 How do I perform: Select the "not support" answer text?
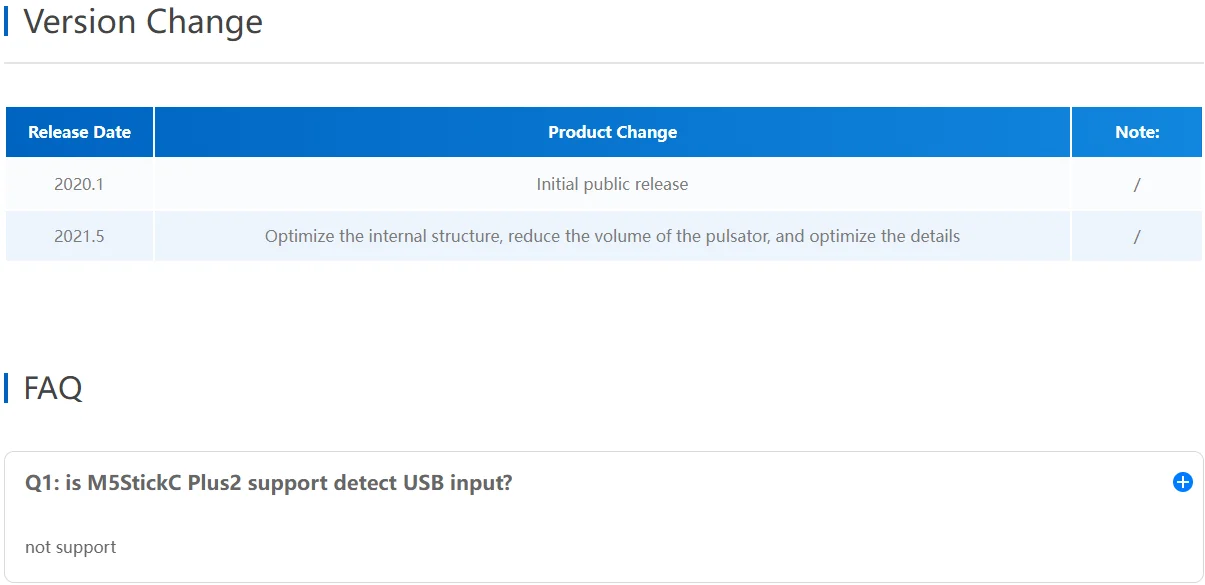point(71,547)
